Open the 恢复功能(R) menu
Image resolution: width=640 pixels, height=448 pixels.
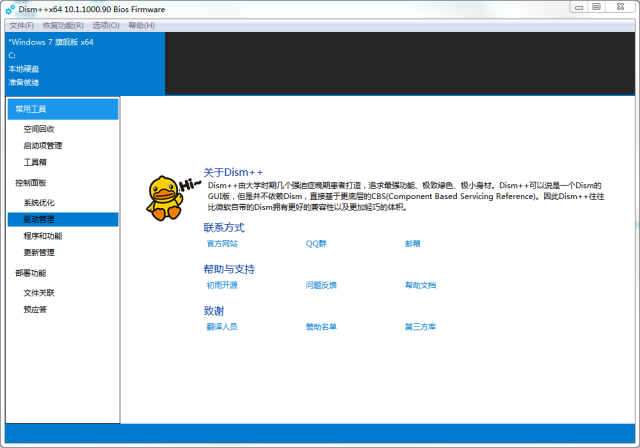click(x=63, y=26)
